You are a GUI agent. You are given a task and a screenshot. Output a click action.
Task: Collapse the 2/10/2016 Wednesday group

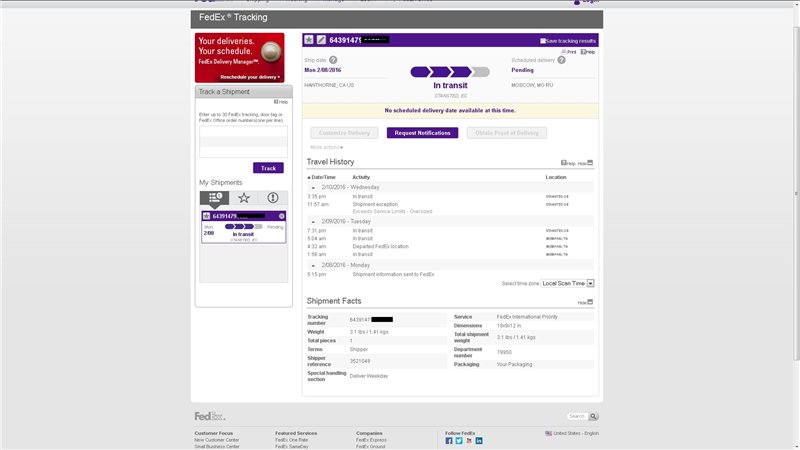click(312, 187)
